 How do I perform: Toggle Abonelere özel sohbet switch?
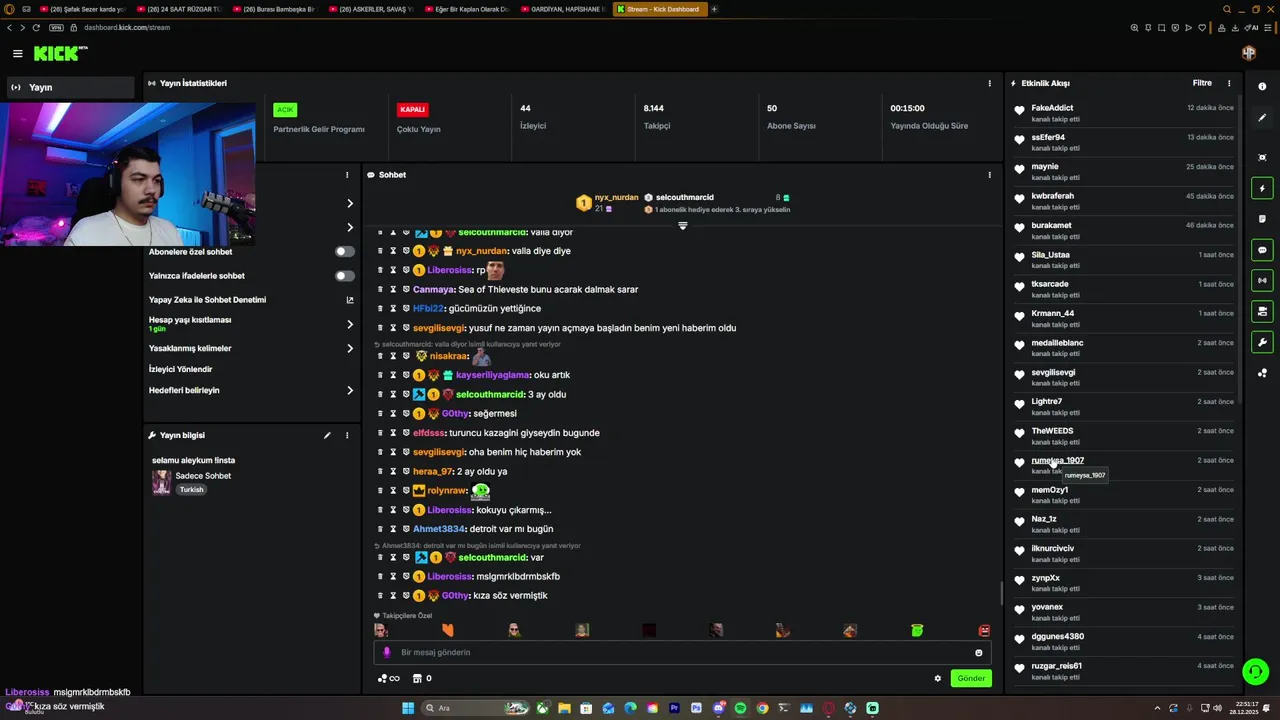[x=345, y=252]
